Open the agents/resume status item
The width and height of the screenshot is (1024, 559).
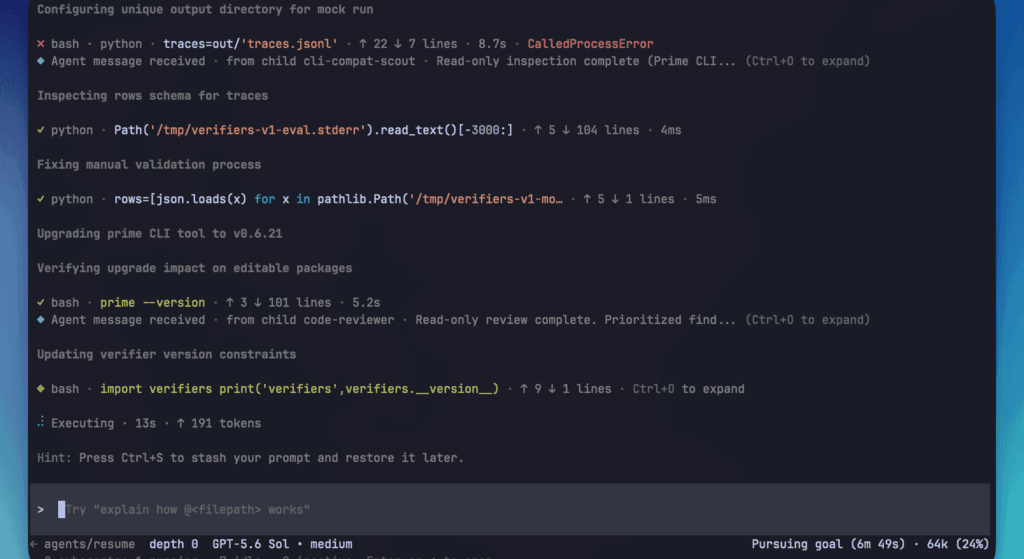[x=89, y=544]
